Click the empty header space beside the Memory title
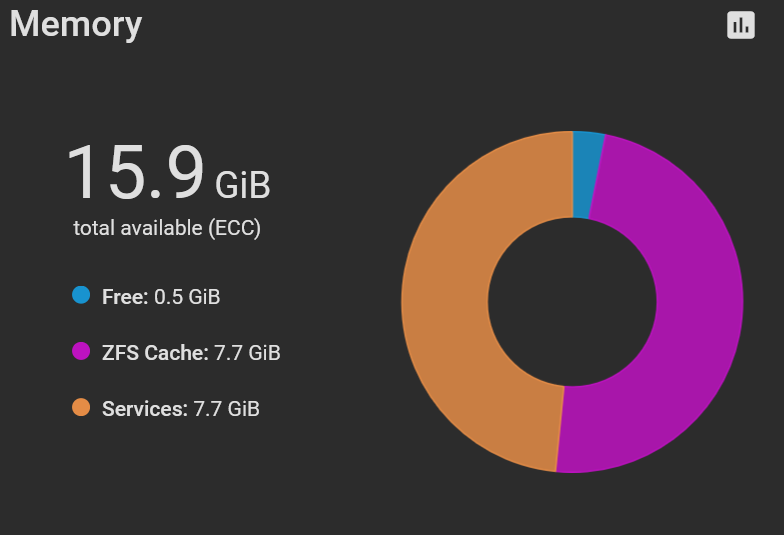The width and height of the screenshot is (784, 535). tap(430, 26)
